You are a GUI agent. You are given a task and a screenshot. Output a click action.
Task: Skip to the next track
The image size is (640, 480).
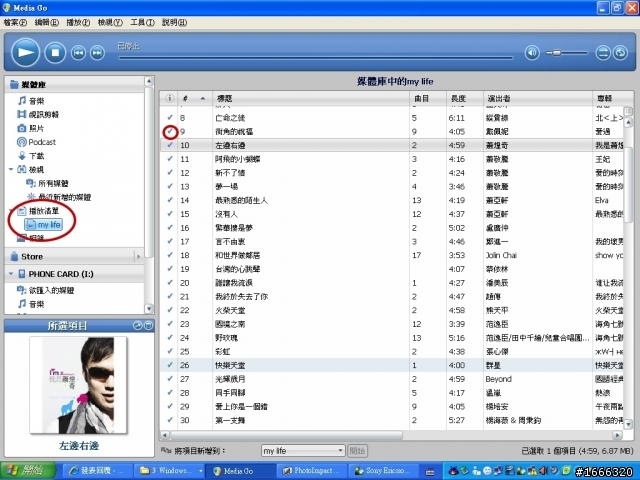(x=97, y=53)
